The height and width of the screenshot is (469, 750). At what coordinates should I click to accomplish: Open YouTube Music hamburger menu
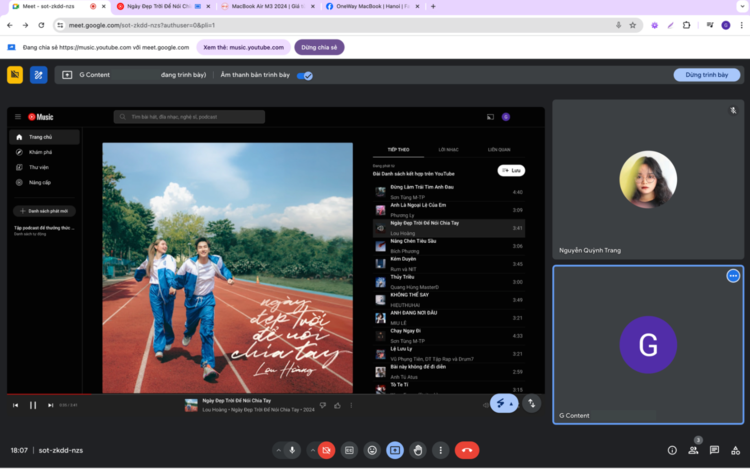coord(18,117)
